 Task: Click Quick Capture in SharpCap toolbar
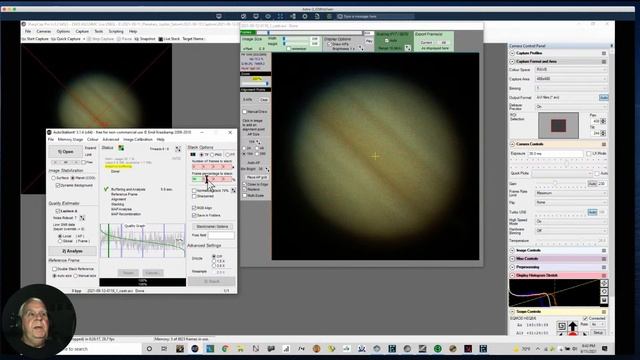coord(66,39)
